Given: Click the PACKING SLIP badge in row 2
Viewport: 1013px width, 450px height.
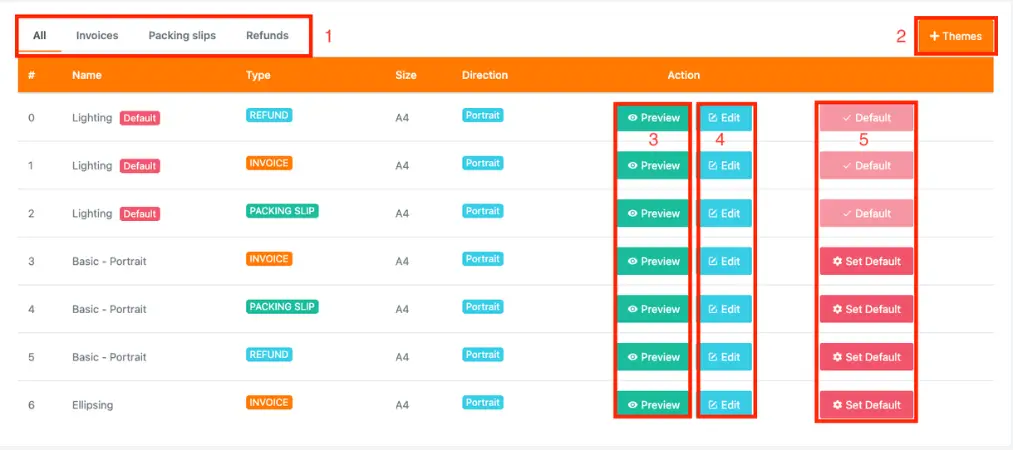Looking at the screenshot, I should tap(282, 211).
